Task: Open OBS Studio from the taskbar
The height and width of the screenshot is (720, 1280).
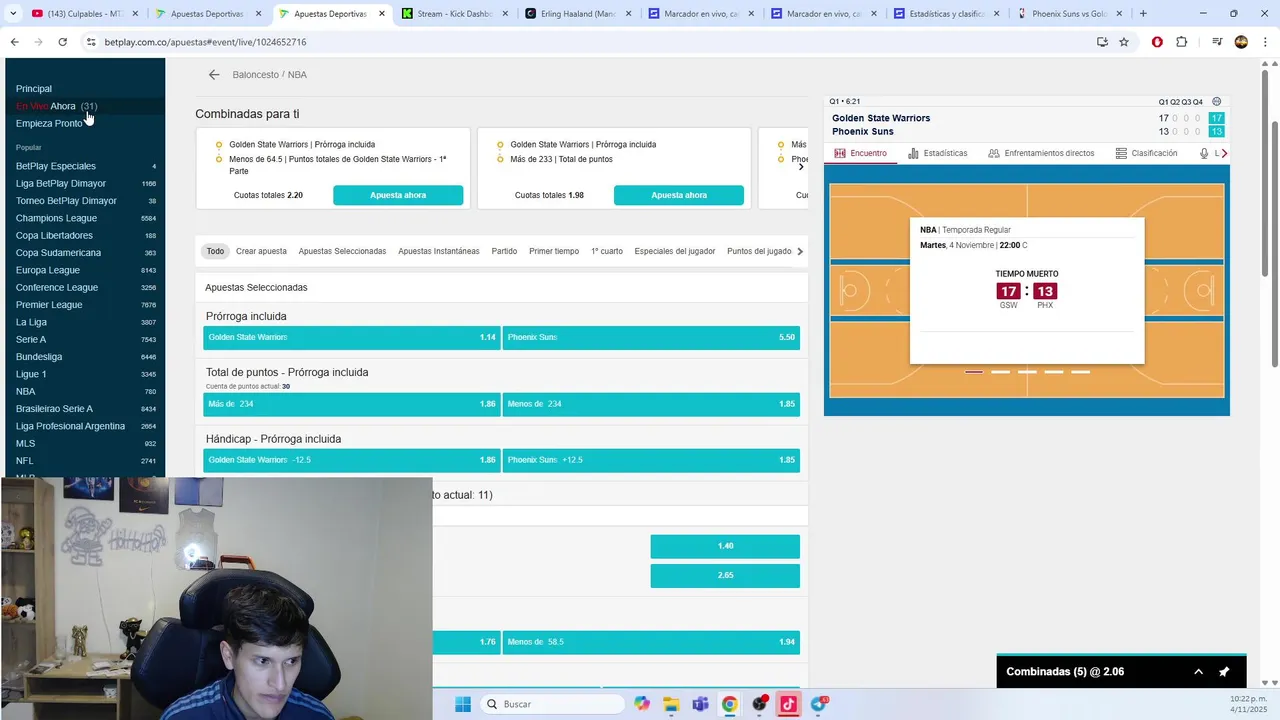Action: [760, 704]
